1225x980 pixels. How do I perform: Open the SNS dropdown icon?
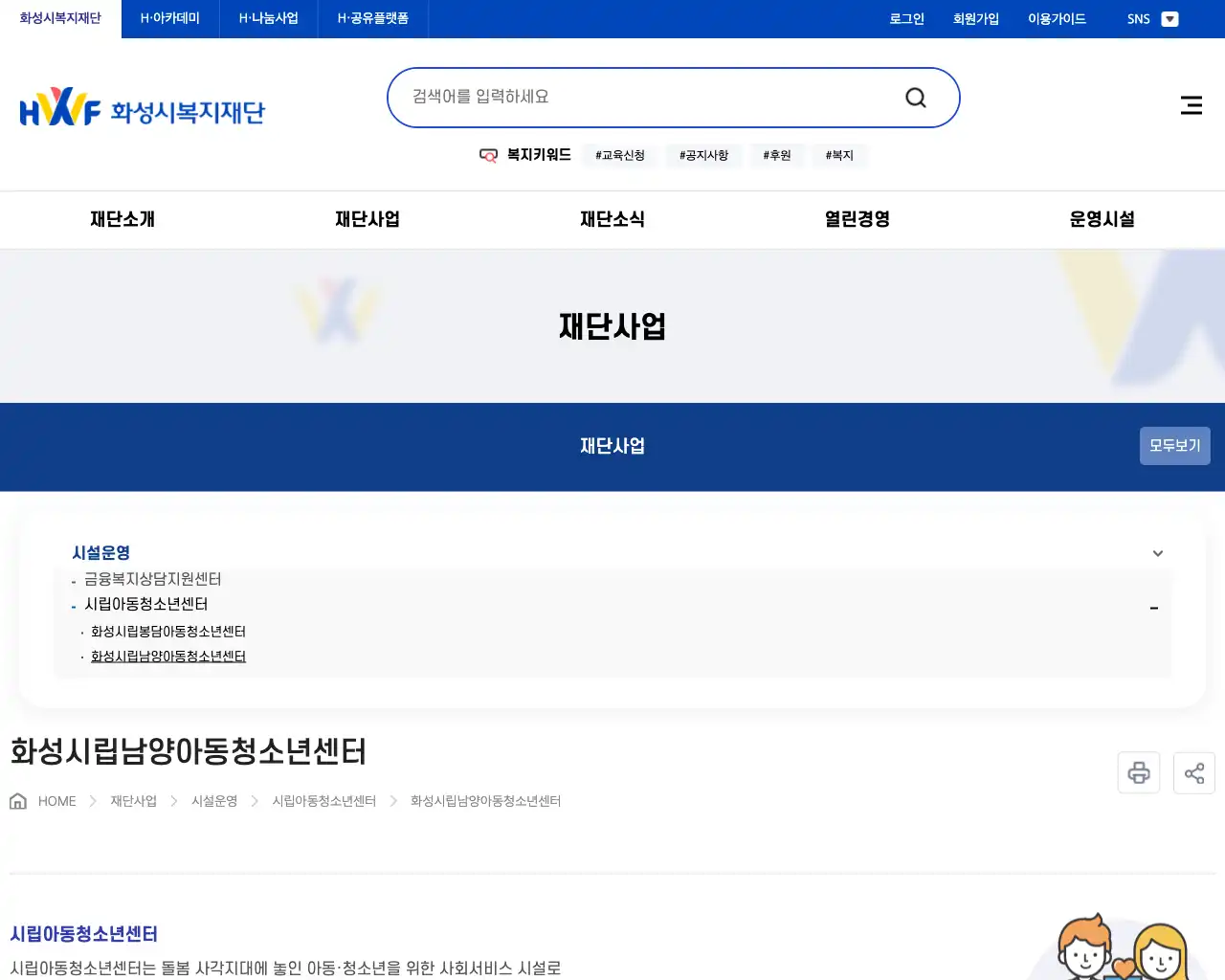(1169, 18)
